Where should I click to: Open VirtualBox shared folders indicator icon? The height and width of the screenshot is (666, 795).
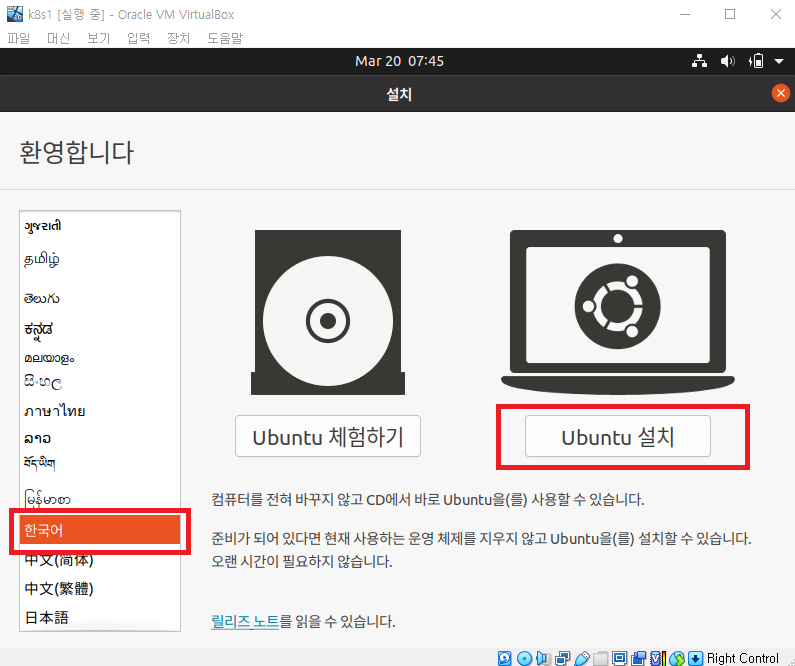600,658
